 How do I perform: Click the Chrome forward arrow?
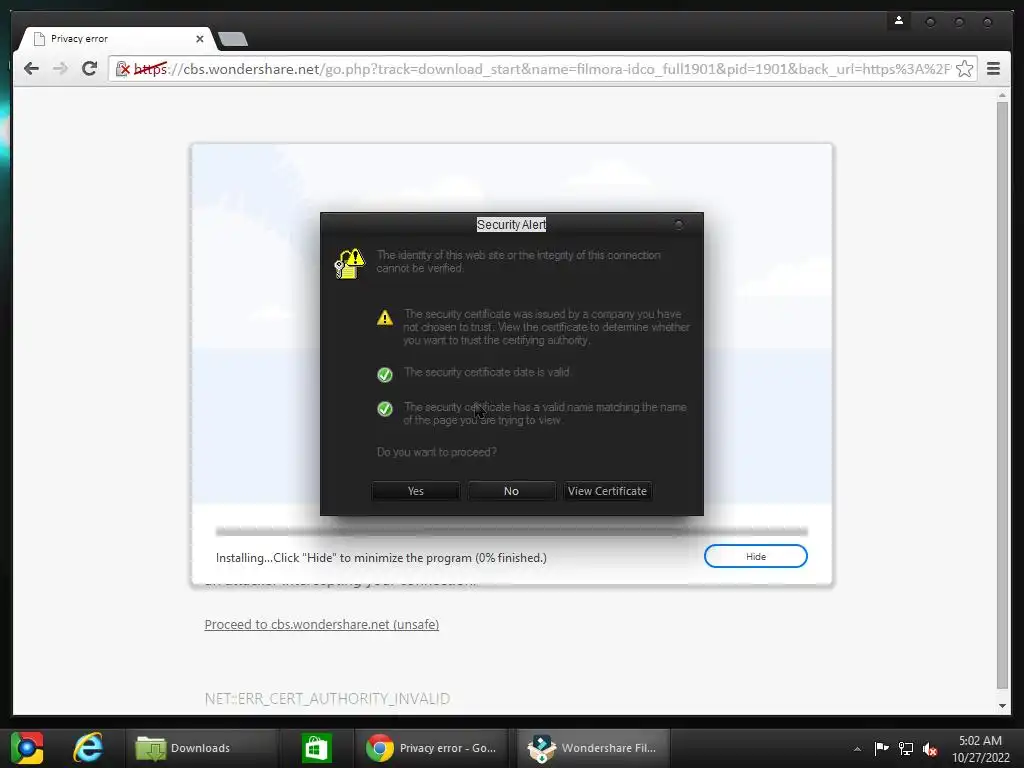[60, 69]
